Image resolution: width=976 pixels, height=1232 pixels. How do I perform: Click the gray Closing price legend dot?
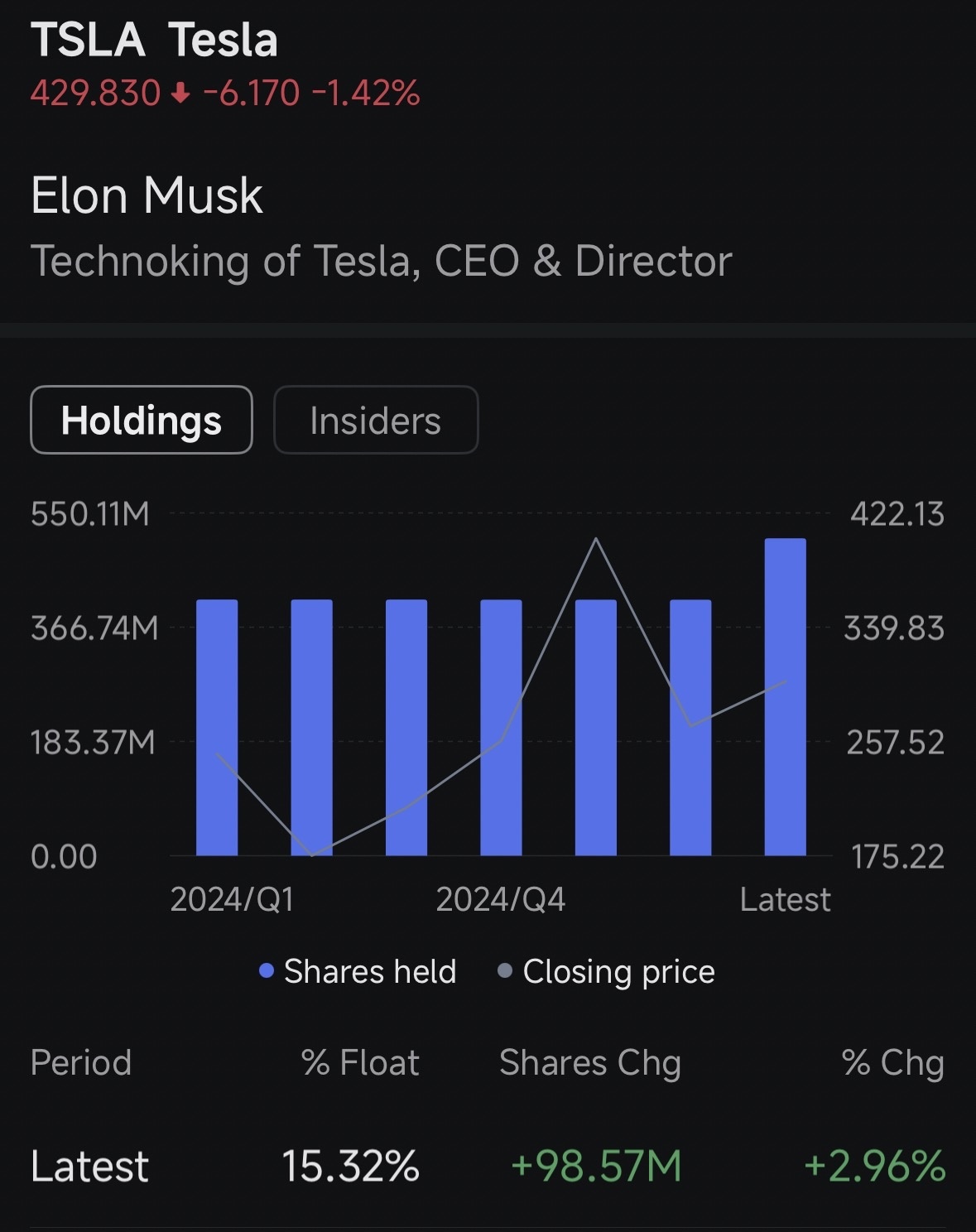(506, 970)
